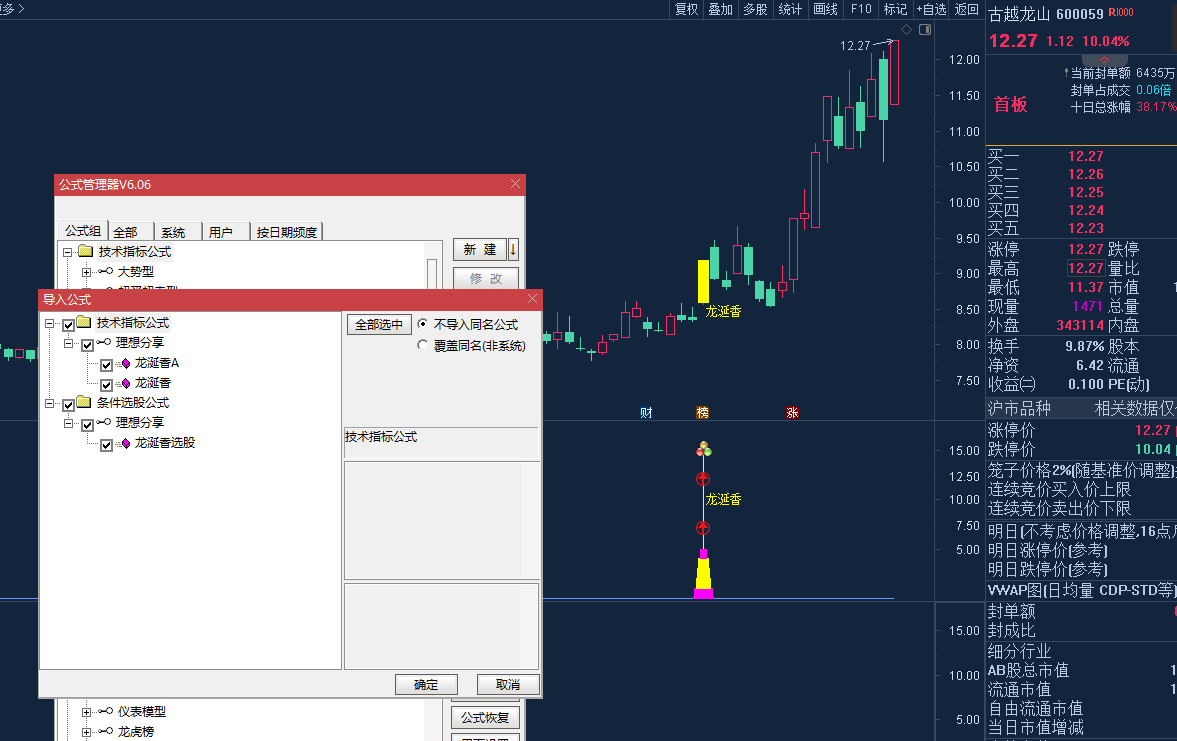
Task: Switch to the 系统 tab
Action: click(176, 232)
